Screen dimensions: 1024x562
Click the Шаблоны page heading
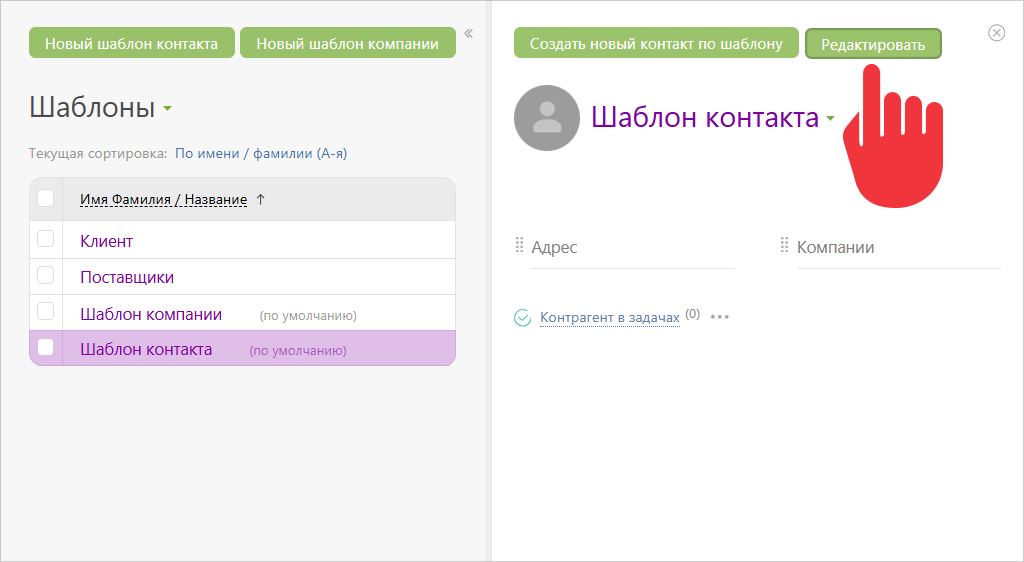point(92,107)
